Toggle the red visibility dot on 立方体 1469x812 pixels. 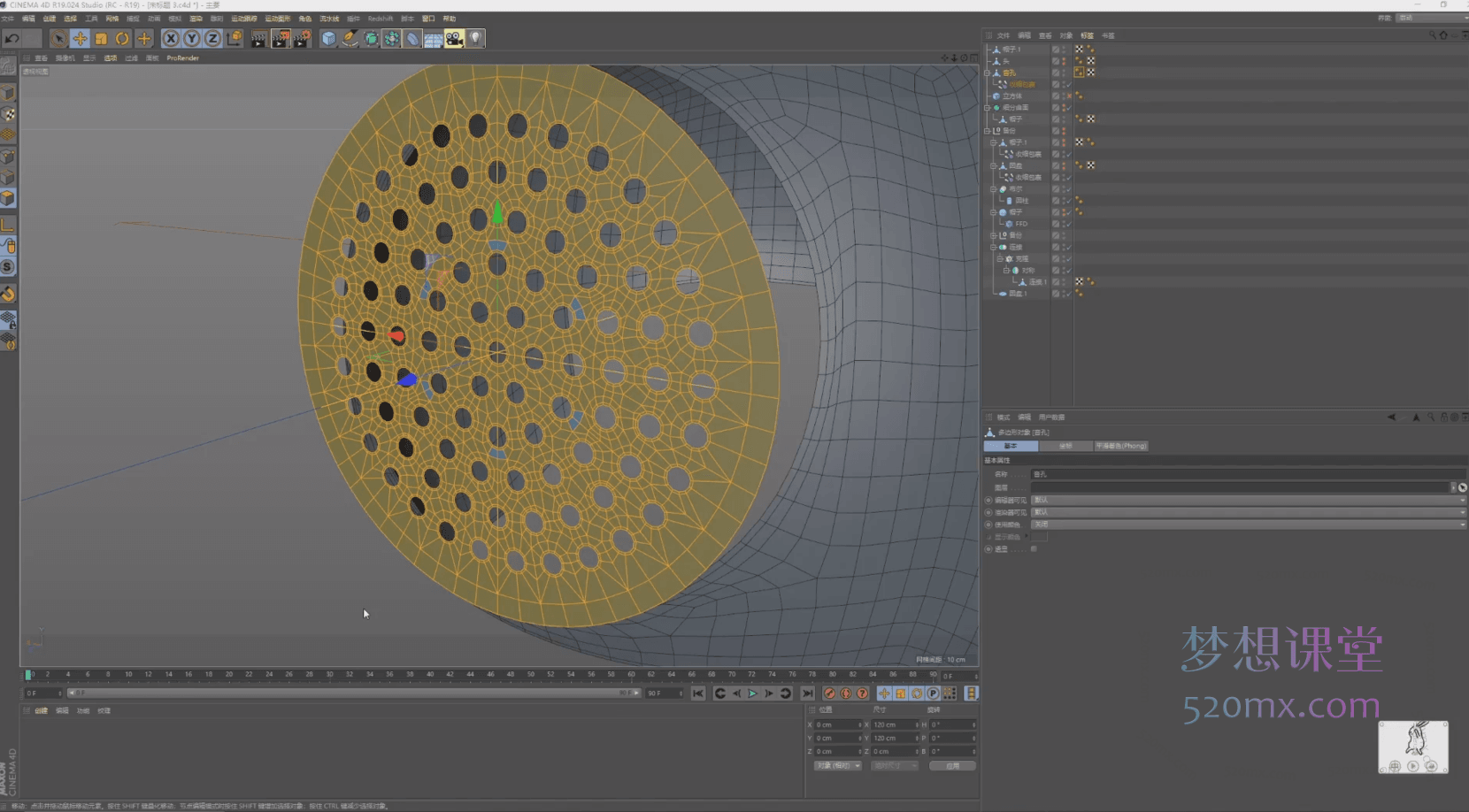(1067, 96)
